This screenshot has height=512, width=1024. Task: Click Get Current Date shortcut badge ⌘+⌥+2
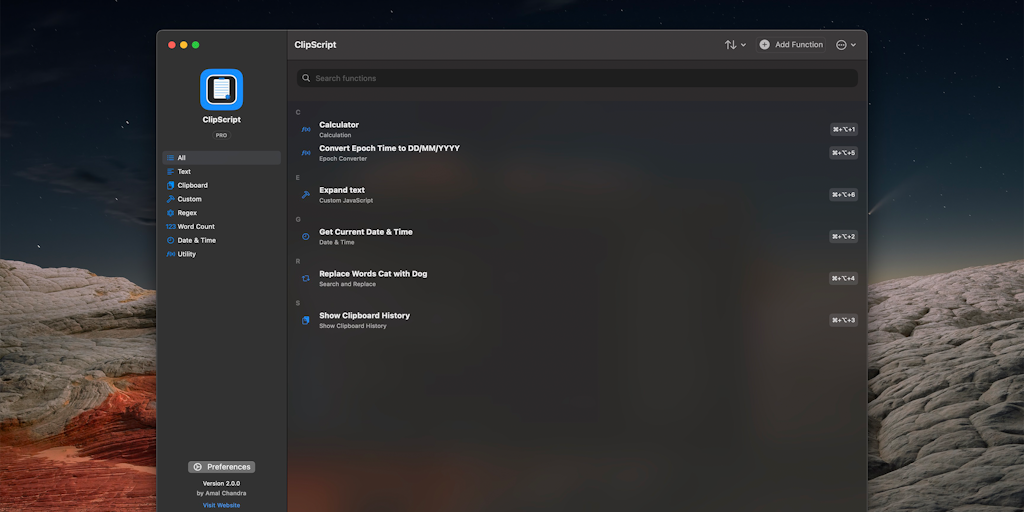click(x=844, y=236)
